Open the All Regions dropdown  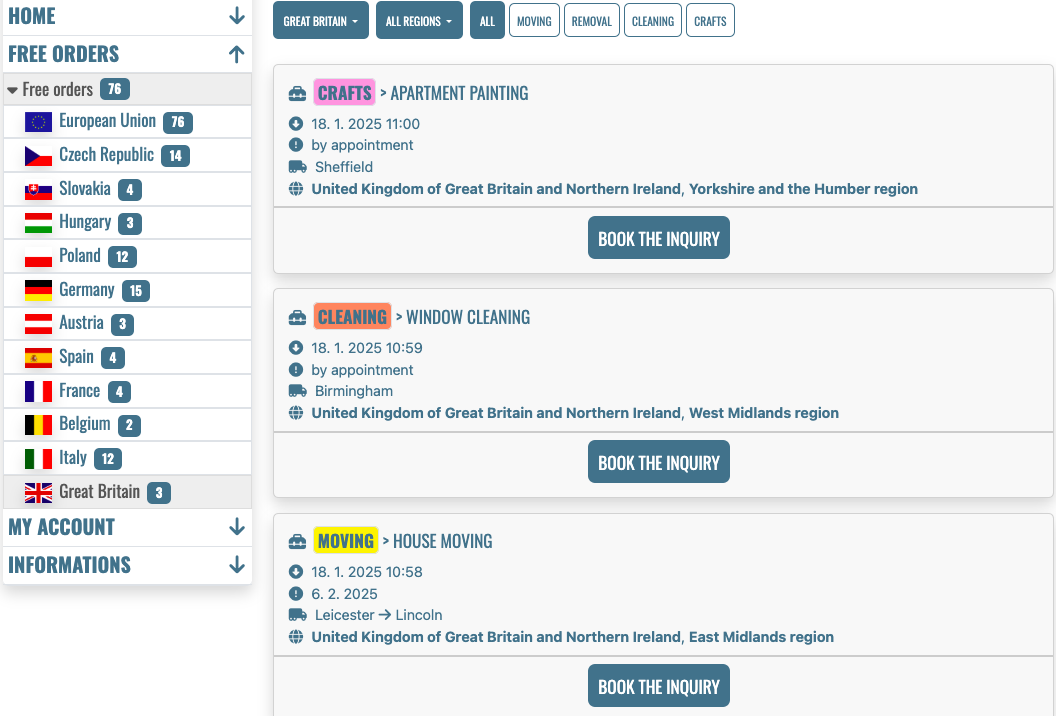click(419, 20)
